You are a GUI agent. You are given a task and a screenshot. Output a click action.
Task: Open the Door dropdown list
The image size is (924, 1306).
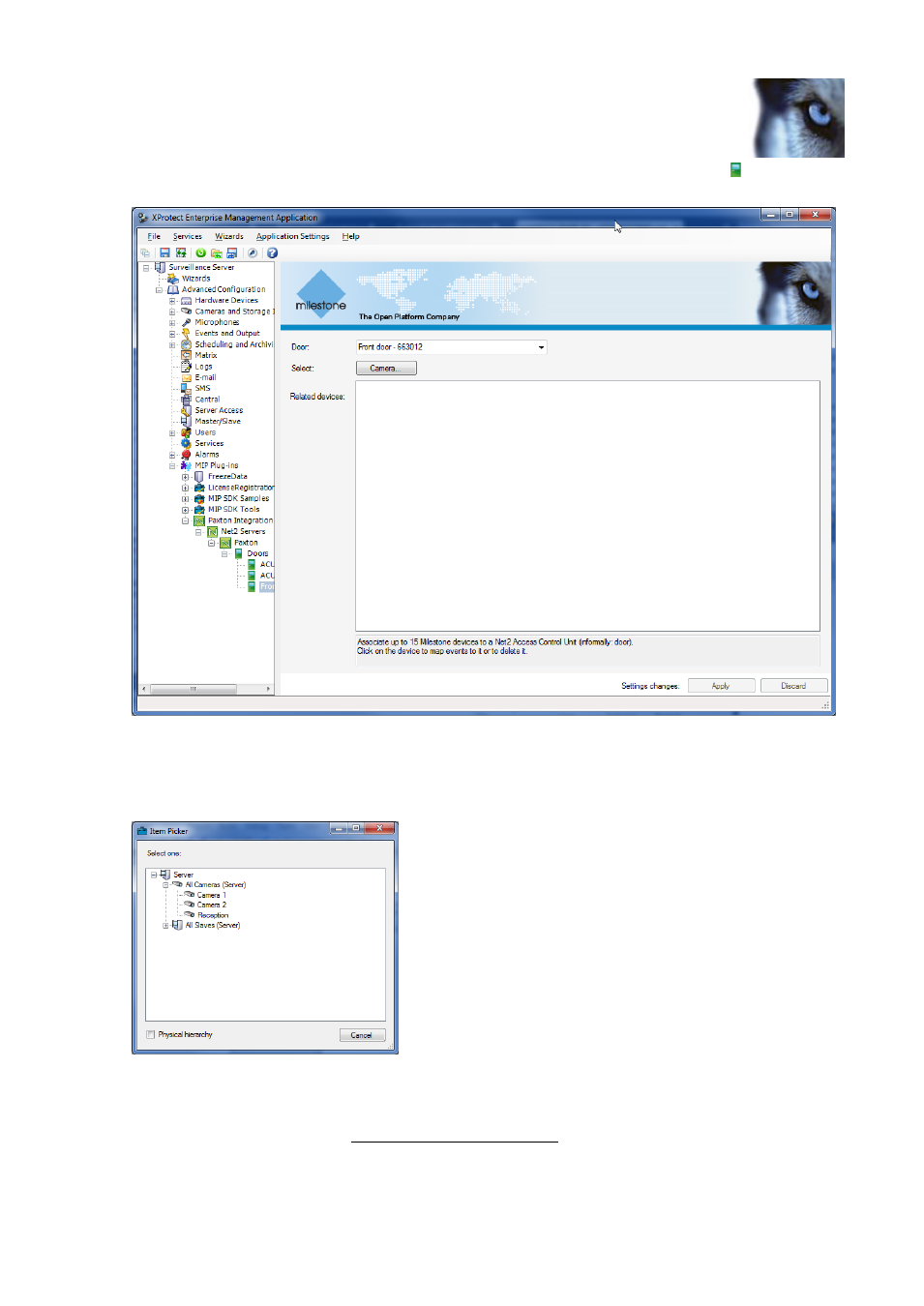click(541, 347)
